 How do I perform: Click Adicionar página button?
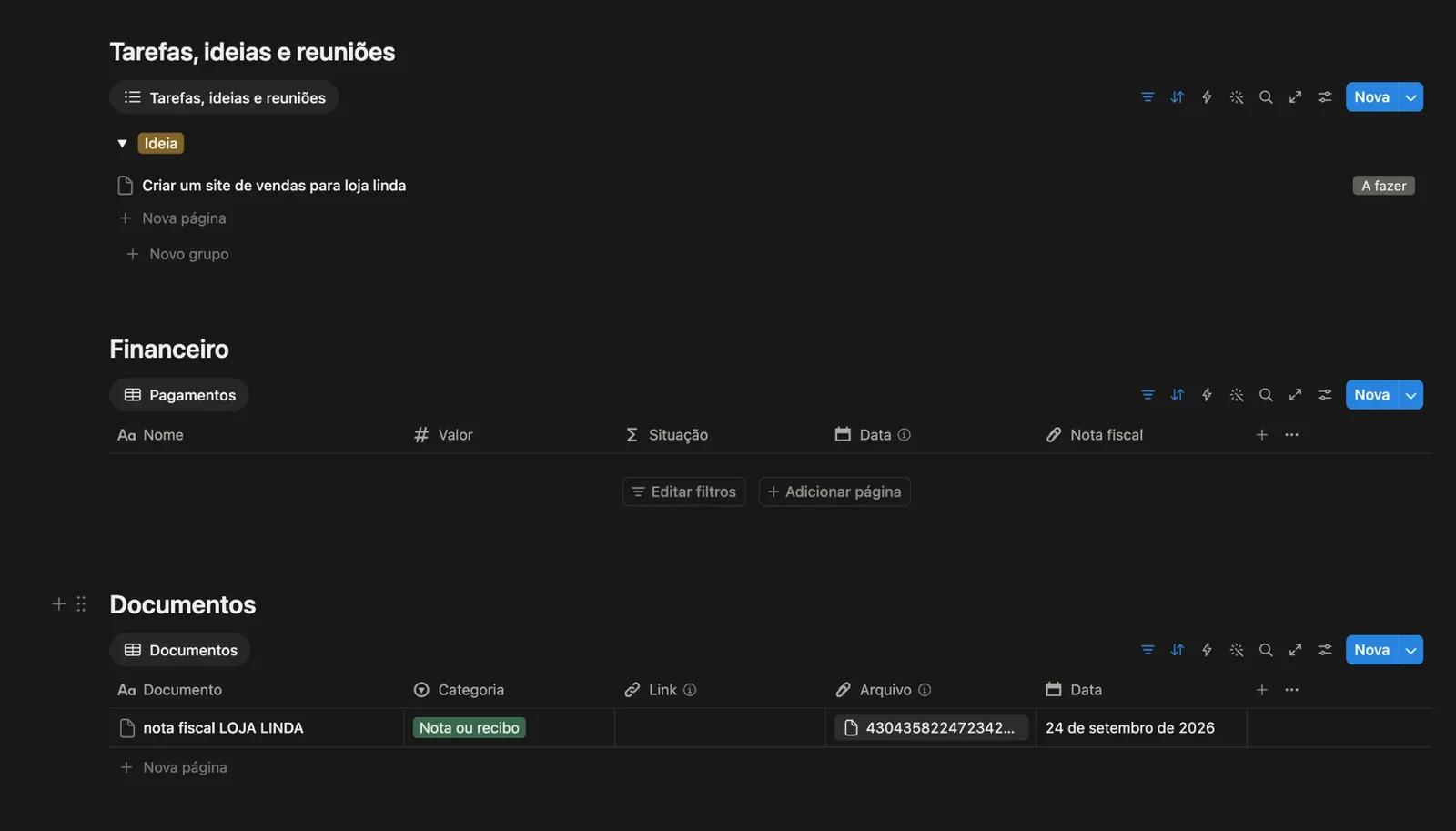[x=834, y=492]
